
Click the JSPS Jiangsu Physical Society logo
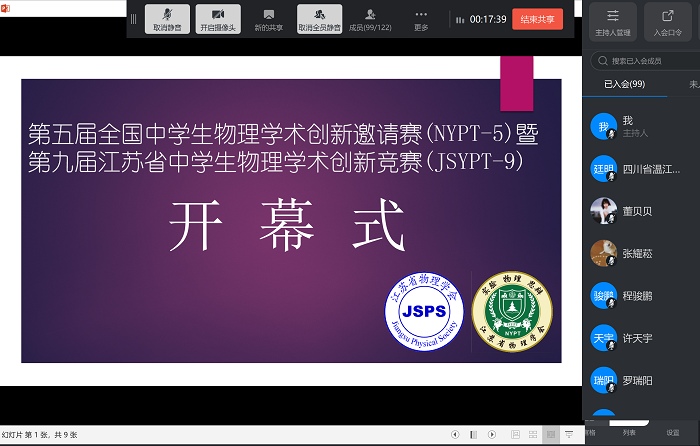(424, 312)
